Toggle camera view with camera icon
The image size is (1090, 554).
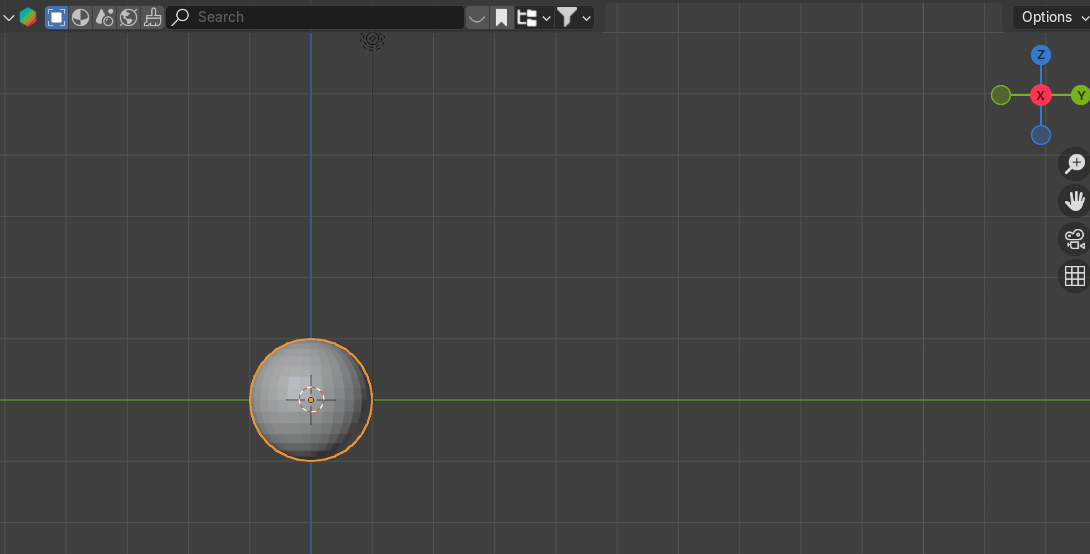(1075, 239)
